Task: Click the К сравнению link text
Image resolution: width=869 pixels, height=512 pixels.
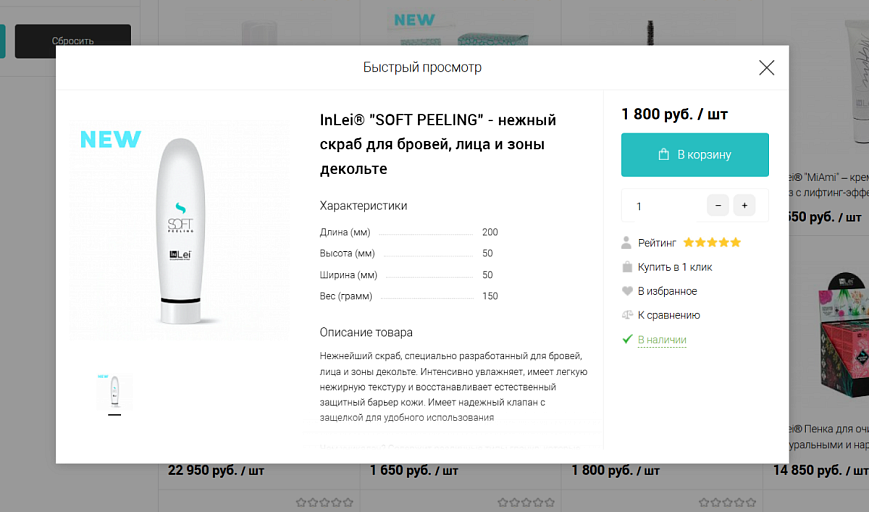Action: pos(669,315)
